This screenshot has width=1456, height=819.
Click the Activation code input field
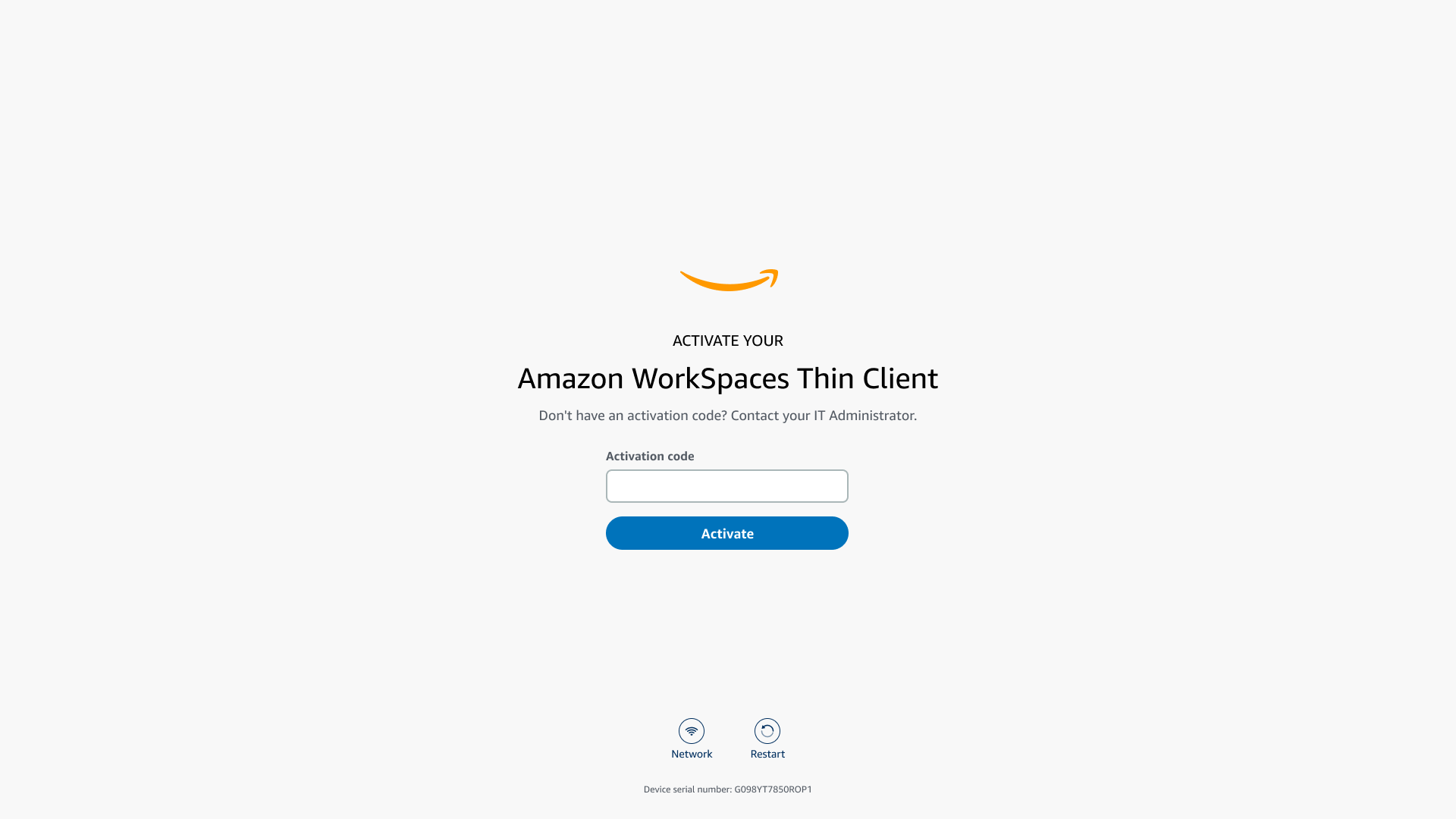coord(727,486)
